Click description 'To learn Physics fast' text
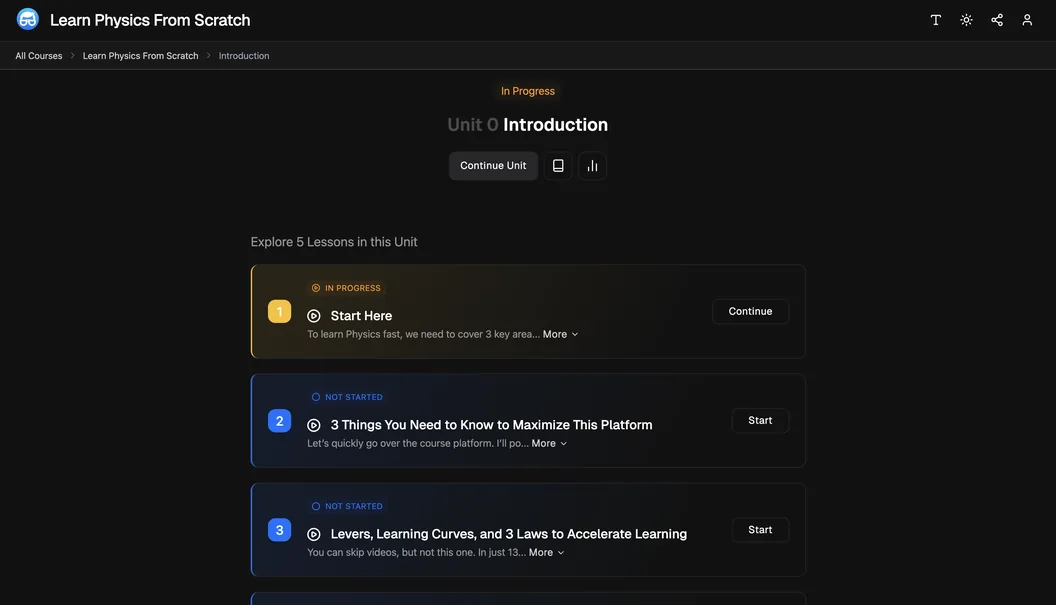 click(x=424, y=334)
